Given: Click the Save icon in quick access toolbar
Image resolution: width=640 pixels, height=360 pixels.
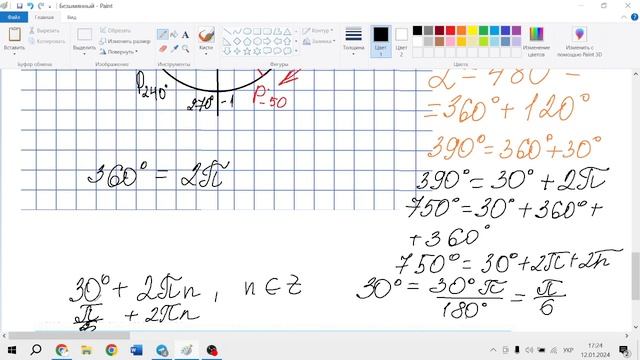Looking at the screenshot, I should [20, 6].
